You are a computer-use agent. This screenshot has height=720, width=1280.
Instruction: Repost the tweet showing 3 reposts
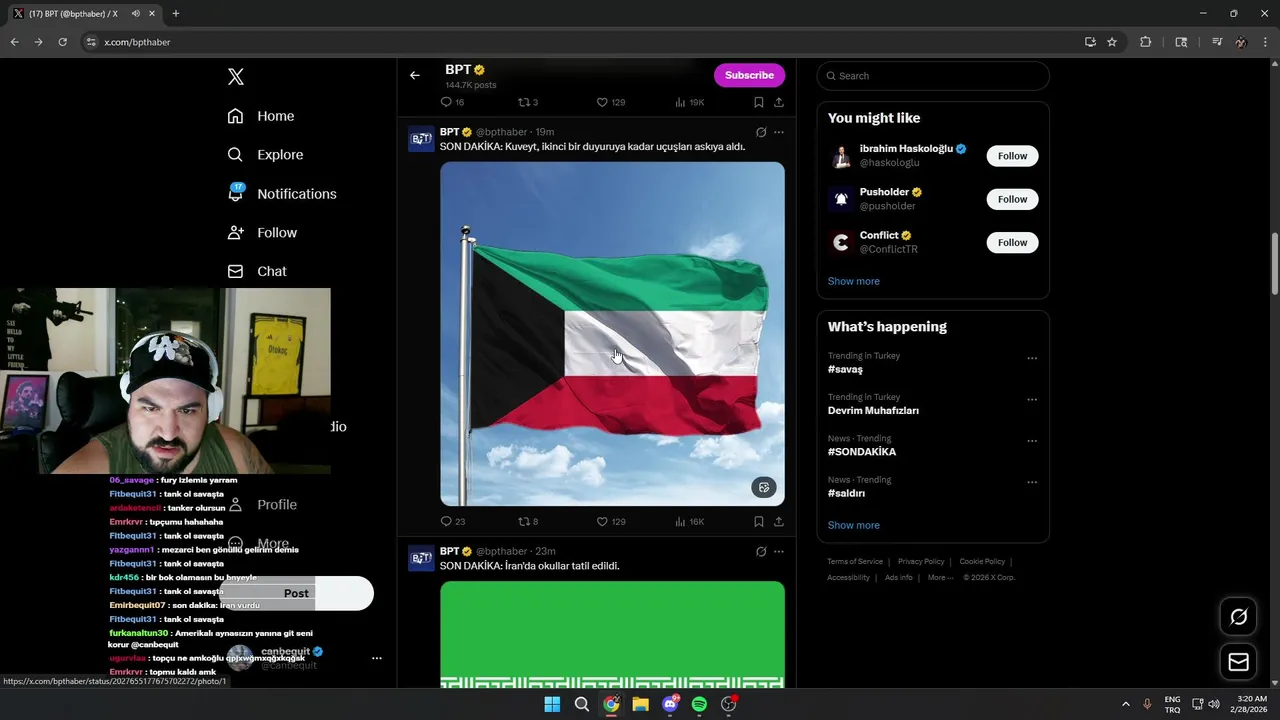pos(528,102)
